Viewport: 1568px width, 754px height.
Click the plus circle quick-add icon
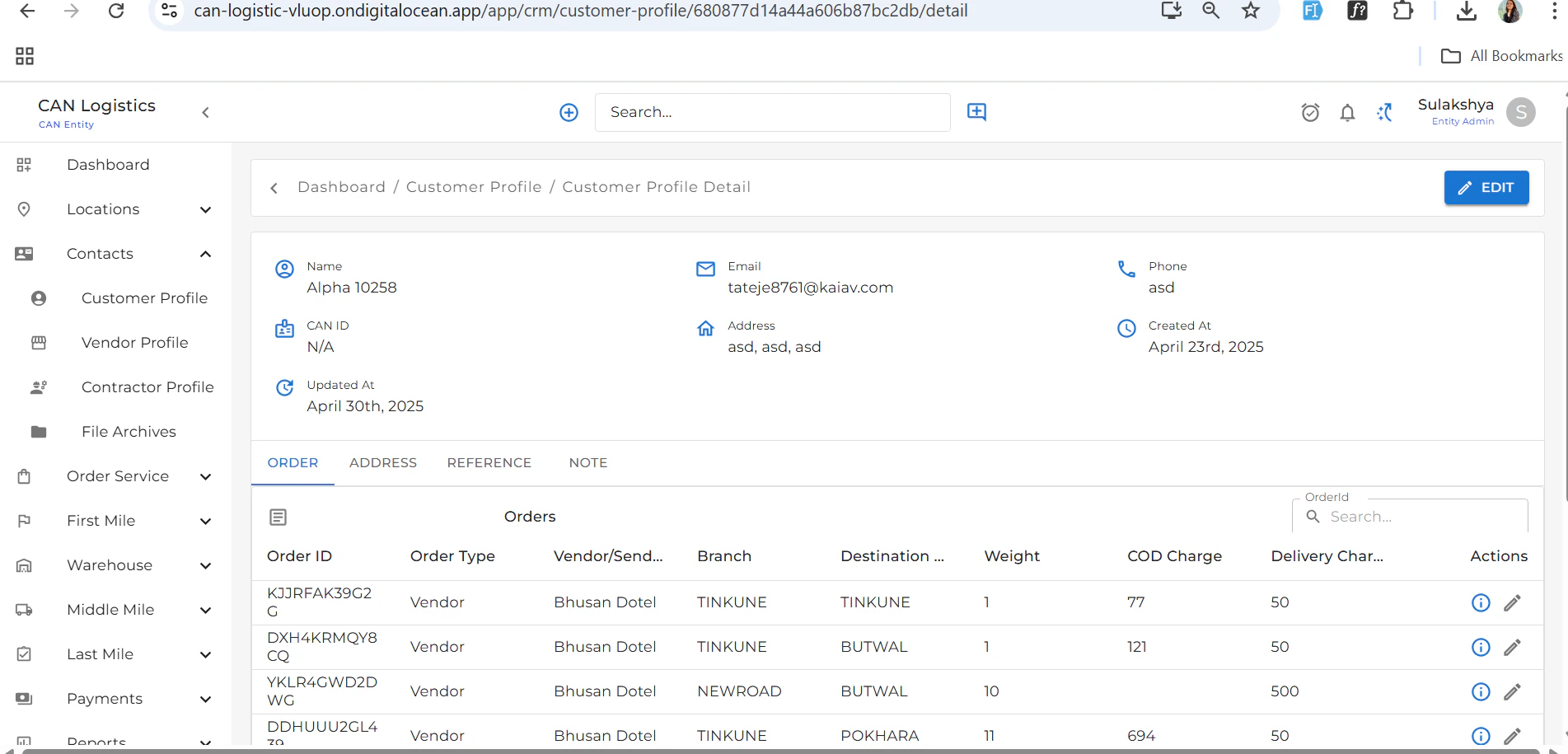[x=569, y=112]
